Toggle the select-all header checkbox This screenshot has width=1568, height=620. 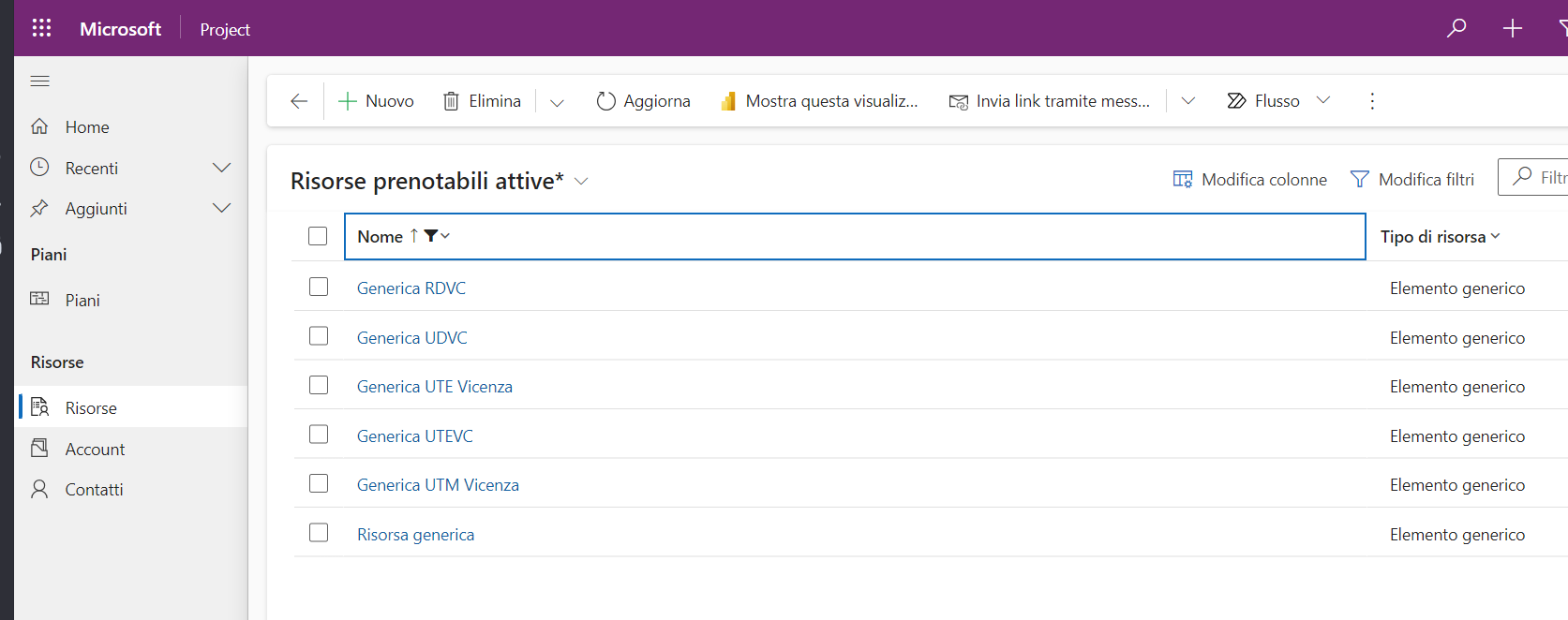point(318,236)
